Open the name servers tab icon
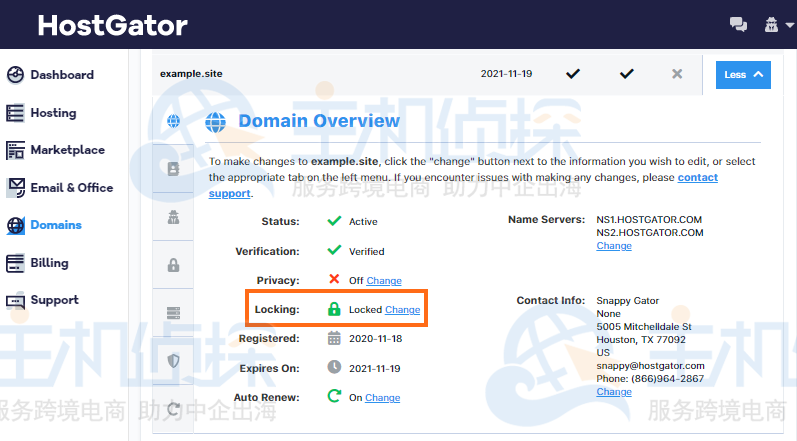 (x=173, y=313)
